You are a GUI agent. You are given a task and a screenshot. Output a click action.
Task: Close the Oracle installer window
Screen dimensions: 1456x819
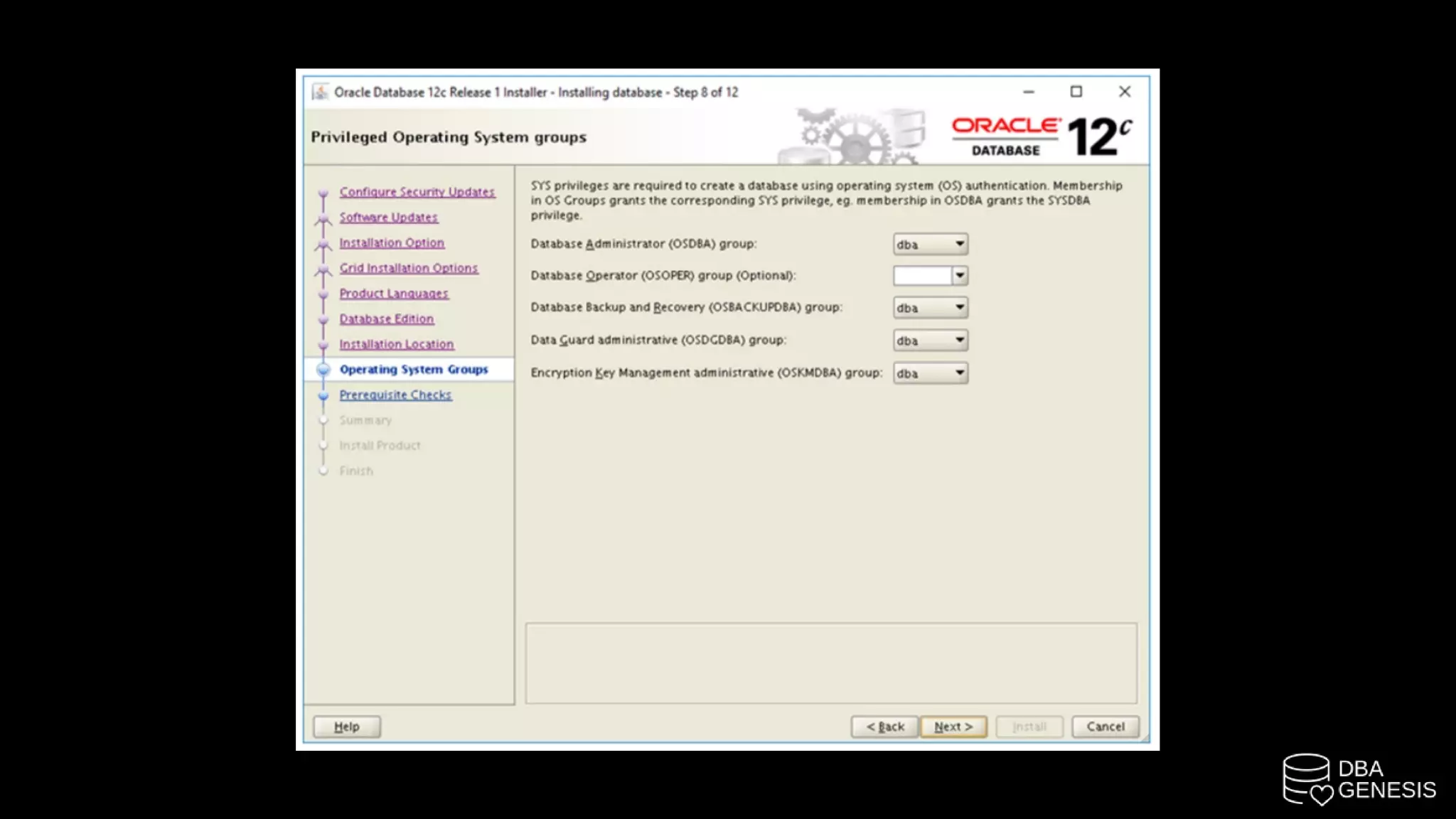click(x=1124, y=92)
